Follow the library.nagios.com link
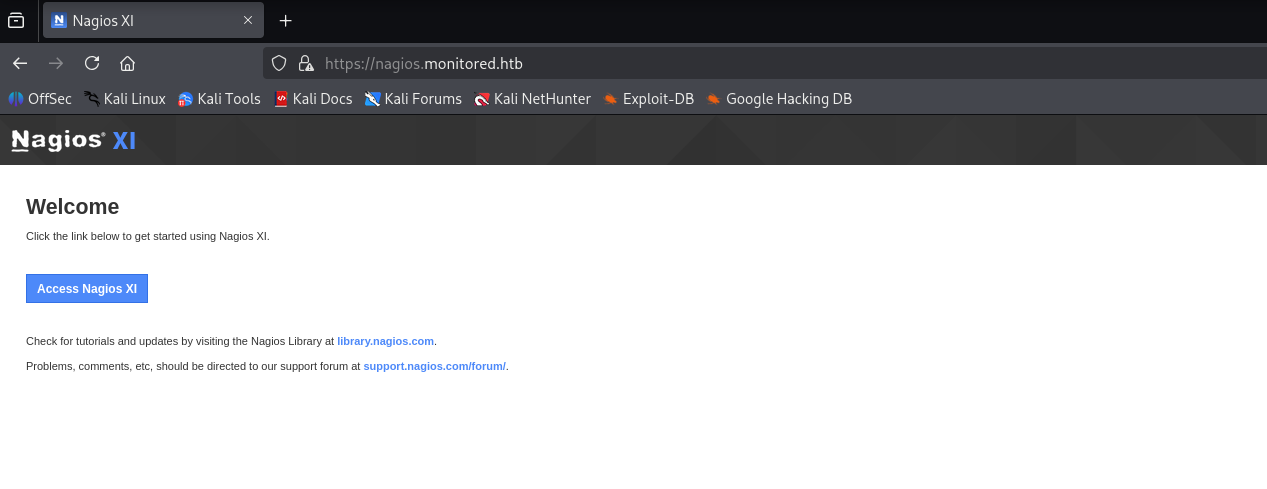The image size is (1267, 489). (385, 341)
